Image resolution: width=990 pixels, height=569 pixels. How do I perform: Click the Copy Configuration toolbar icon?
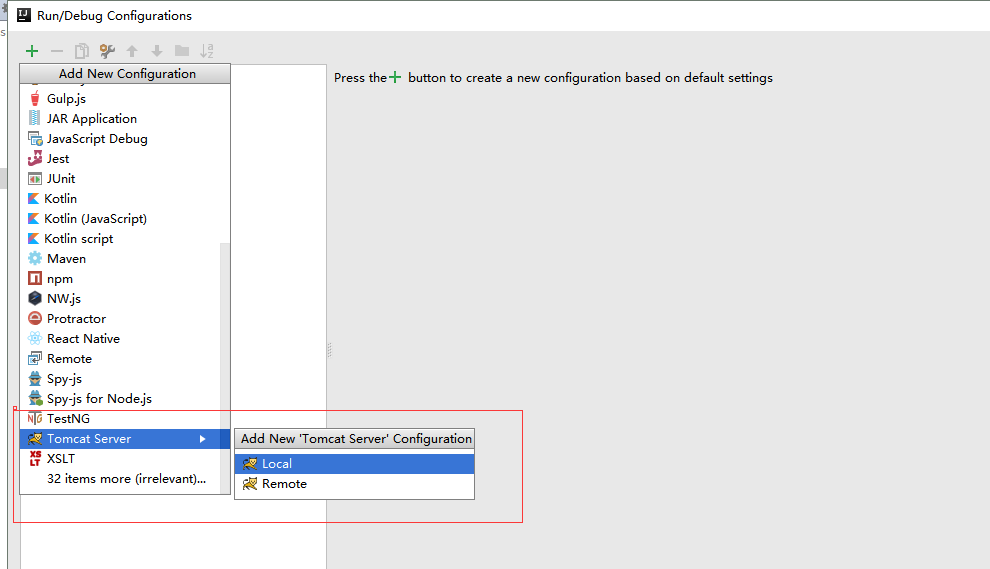pos(81,51)
